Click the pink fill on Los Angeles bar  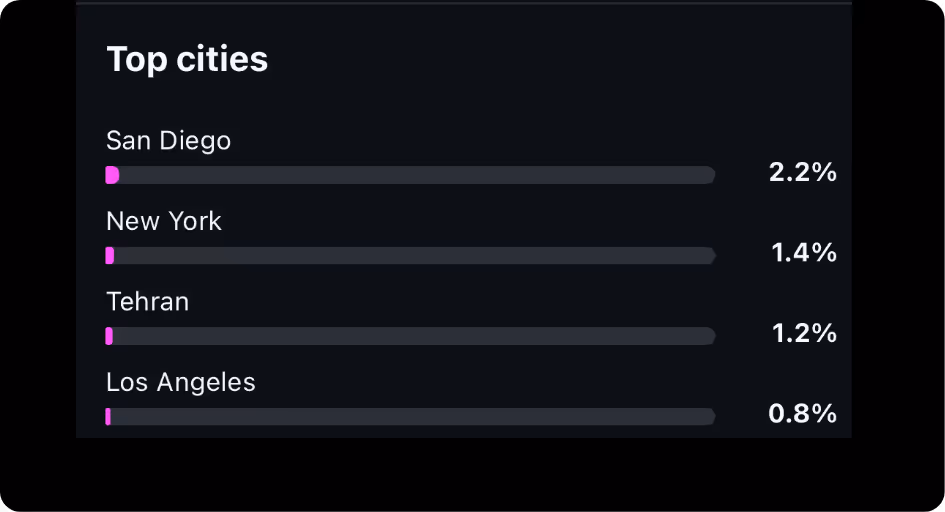point(108,417)
